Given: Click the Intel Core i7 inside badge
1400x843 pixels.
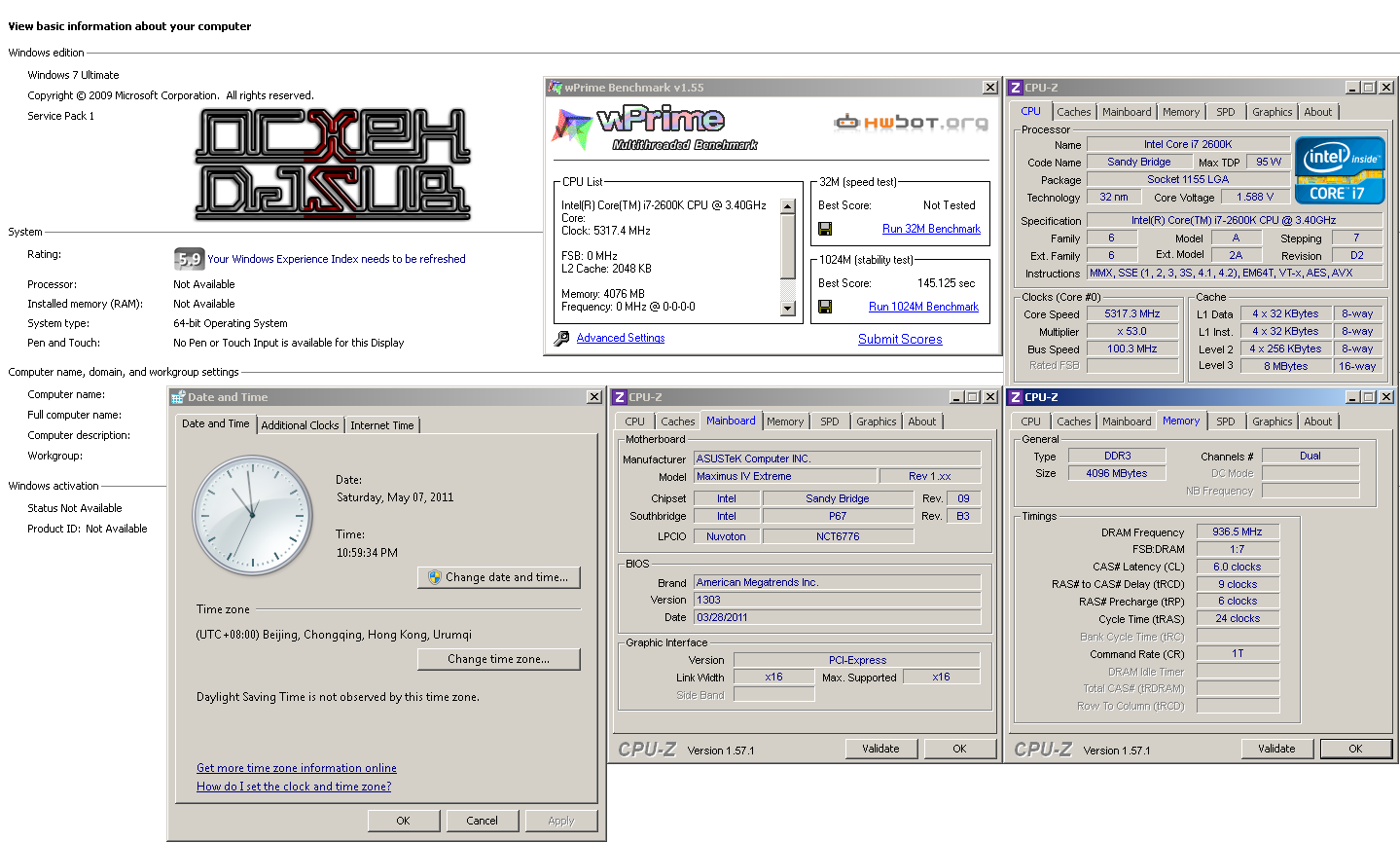Looking at the screenshot, I should pyautogui.click(x=1340, y=169).
